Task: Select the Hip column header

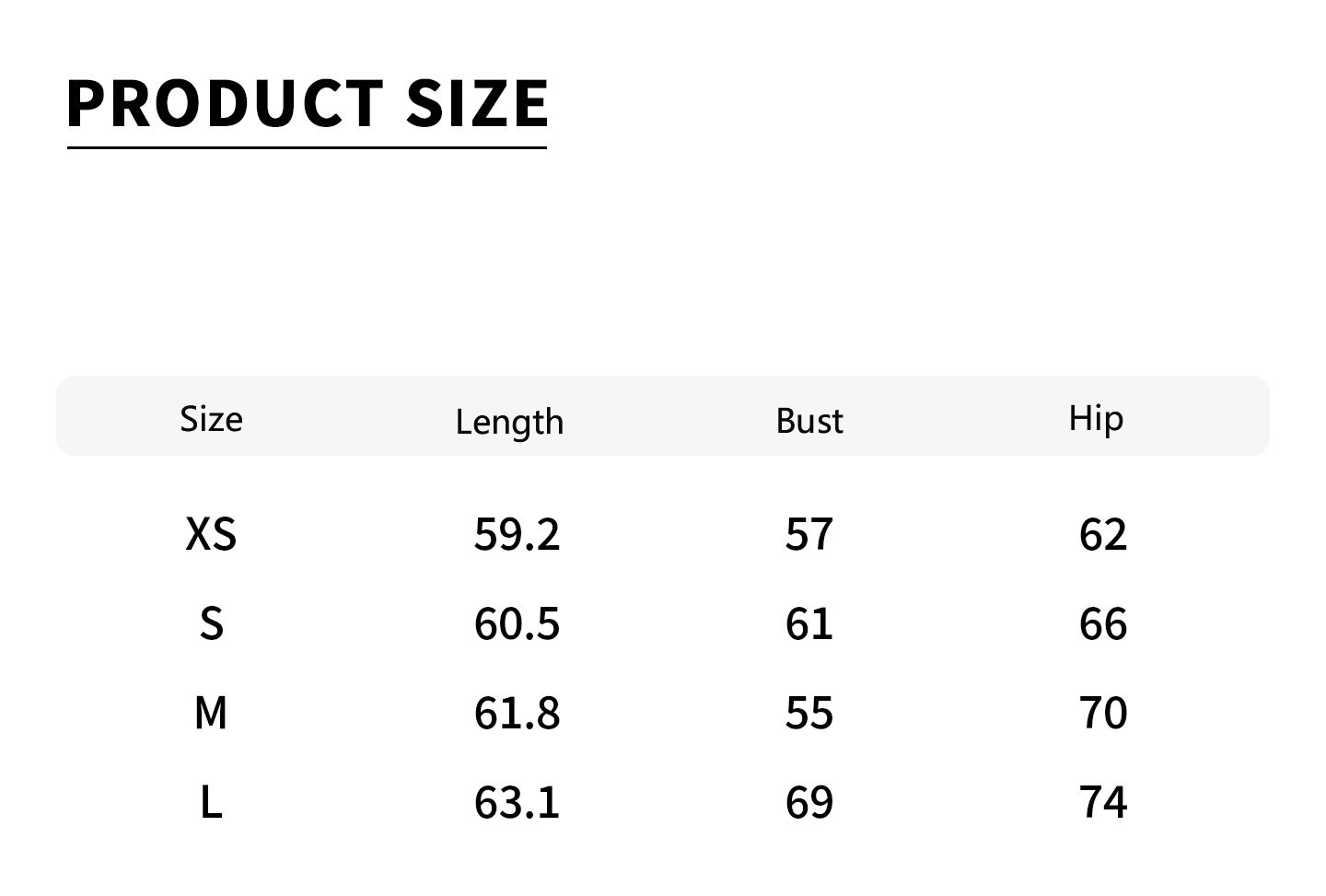Action: click(x=1096, y=419)
